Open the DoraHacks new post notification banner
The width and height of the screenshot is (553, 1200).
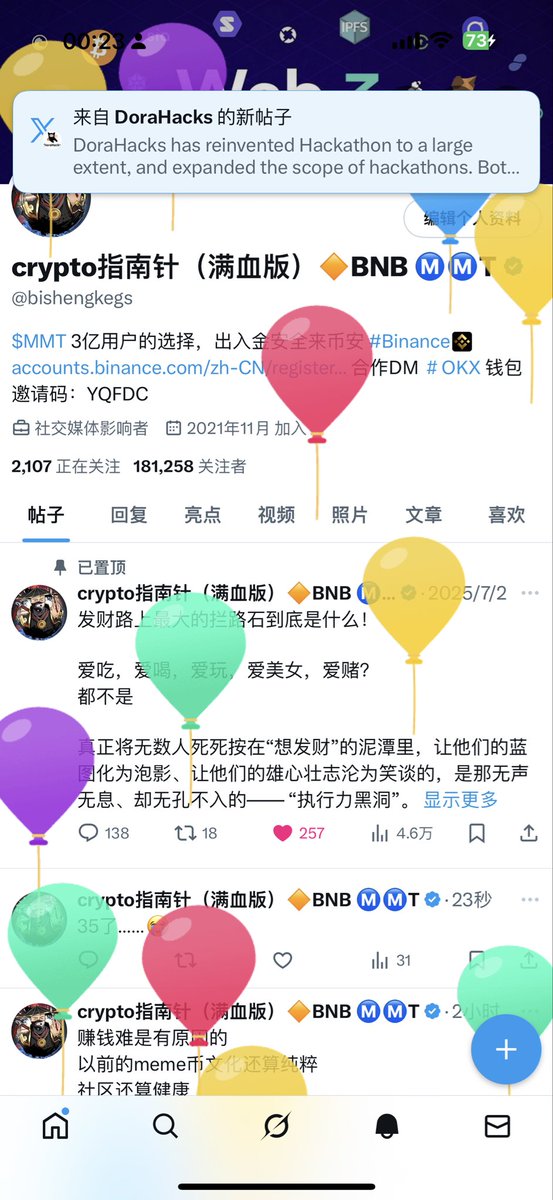pos(276,142)
